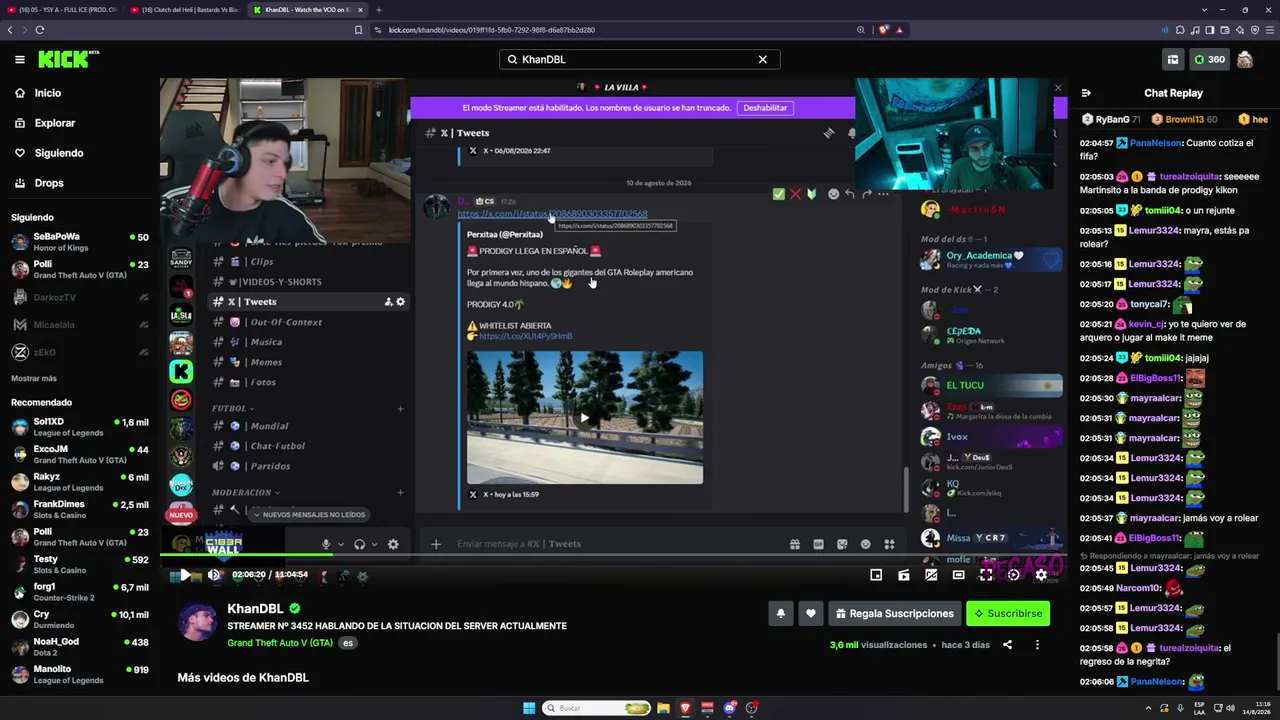Enter fullscreen in video player
This screenshot has height=720, width=1280.
coord(986,575)
